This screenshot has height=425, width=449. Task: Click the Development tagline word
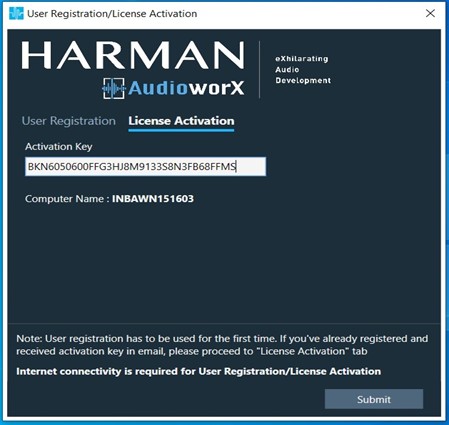point(303,80)
